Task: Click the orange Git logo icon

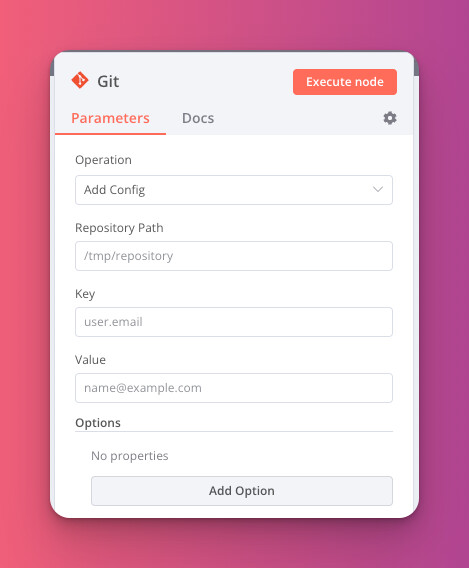Action: (80, 80)
